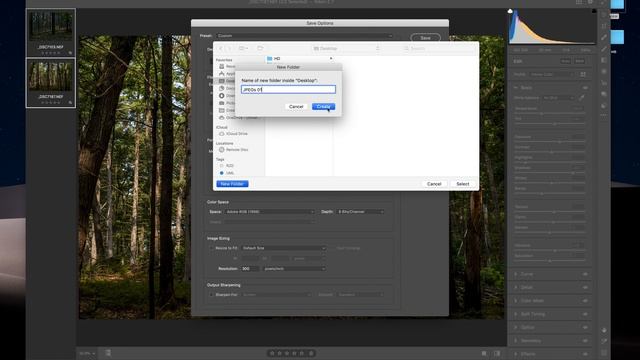Viewport: 640px width, 360px height.
Task: Click the Exposure slider
Action: (x=549, y=142)
